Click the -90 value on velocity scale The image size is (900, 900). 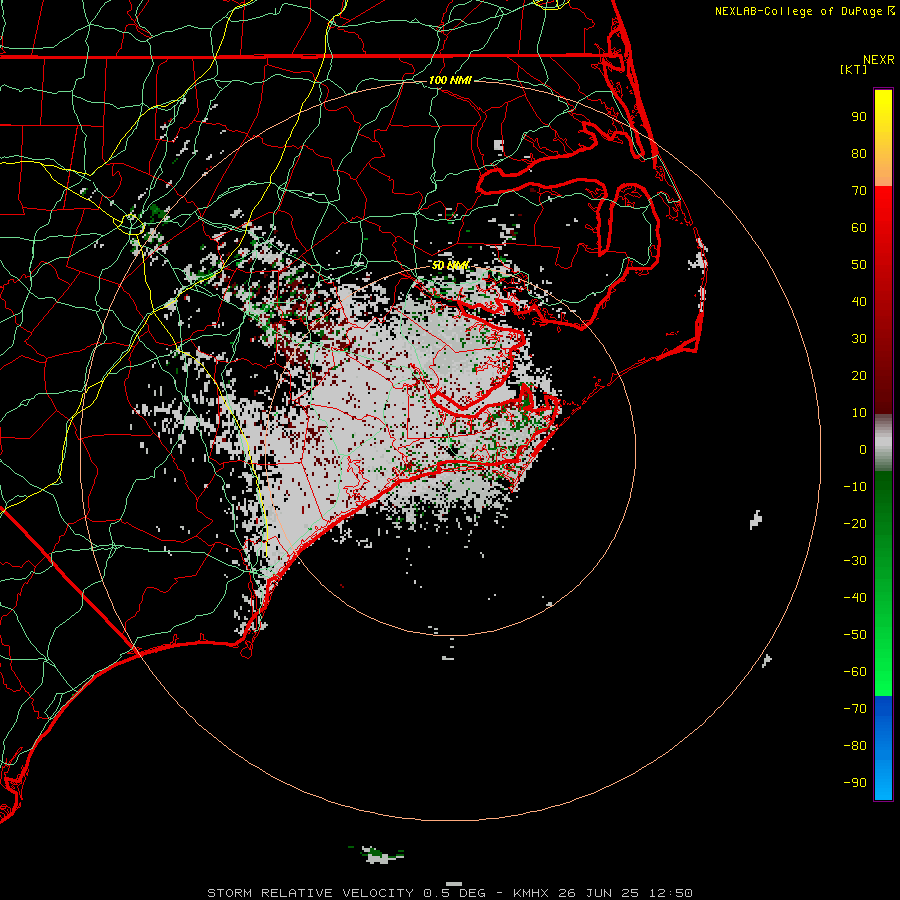(x=855, y=783)
